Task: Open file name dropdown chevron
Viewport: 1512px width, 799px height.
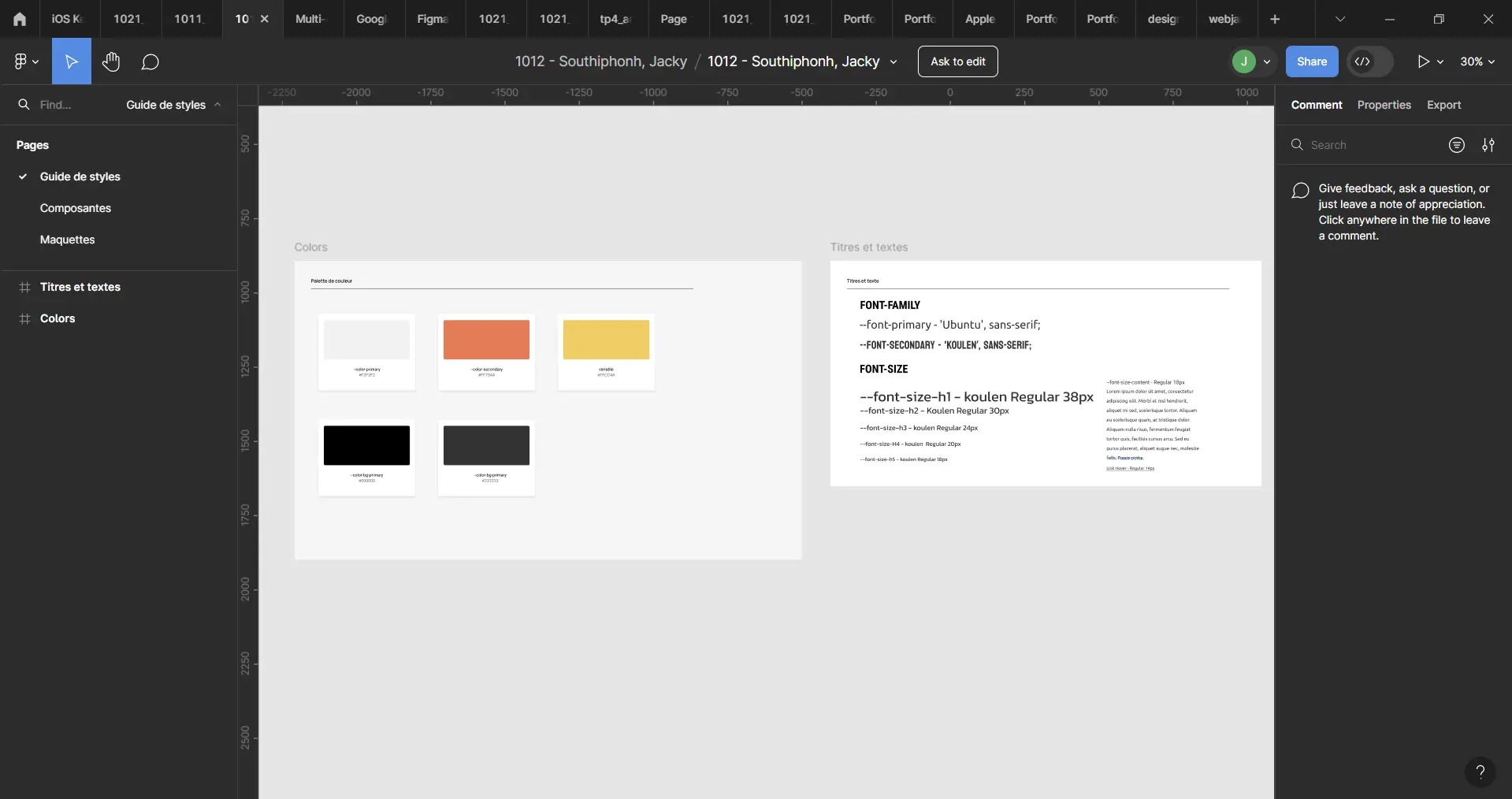Action: click(893, 61)
